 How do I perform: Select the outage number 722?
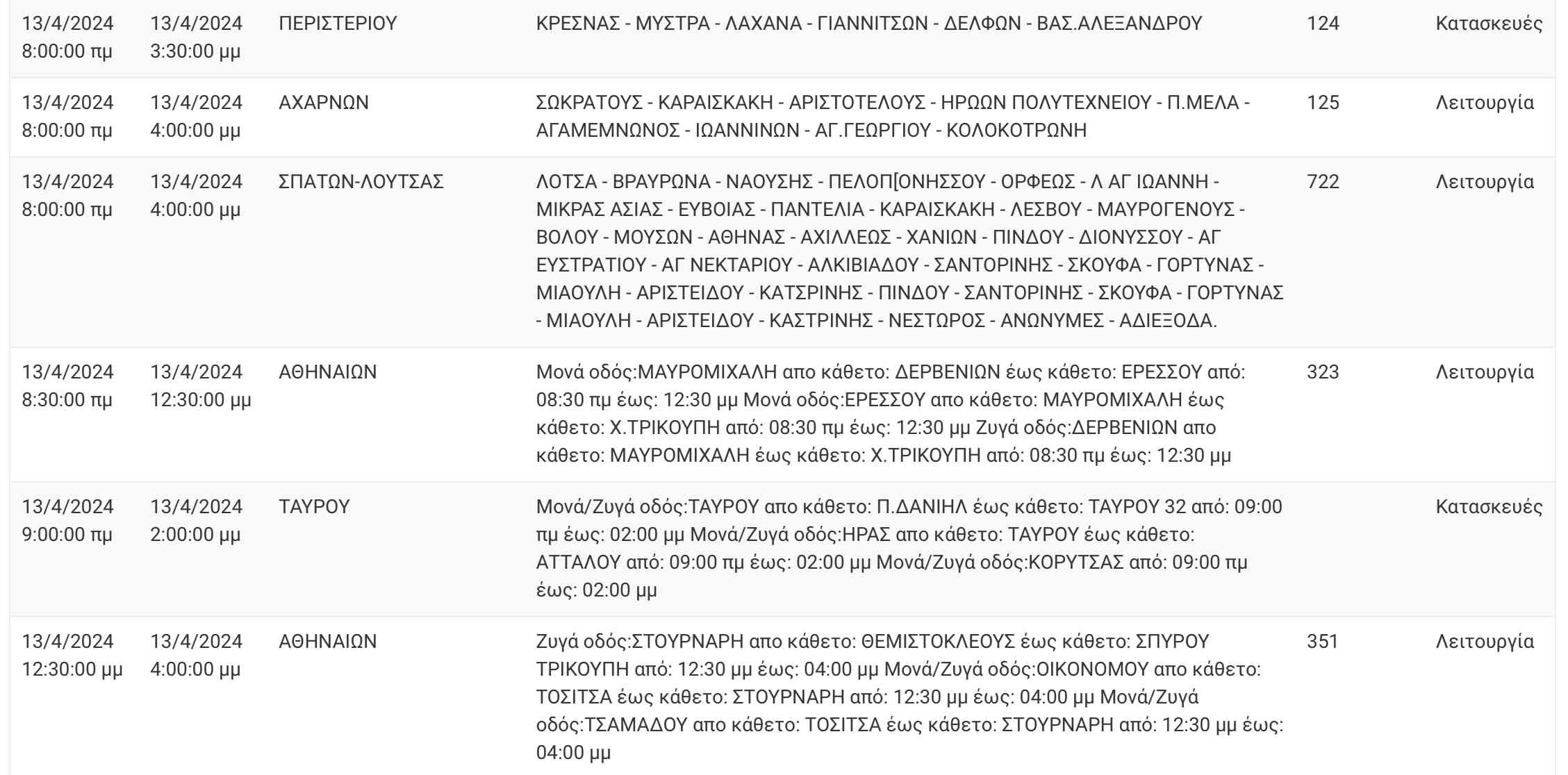pos(1323,182)
